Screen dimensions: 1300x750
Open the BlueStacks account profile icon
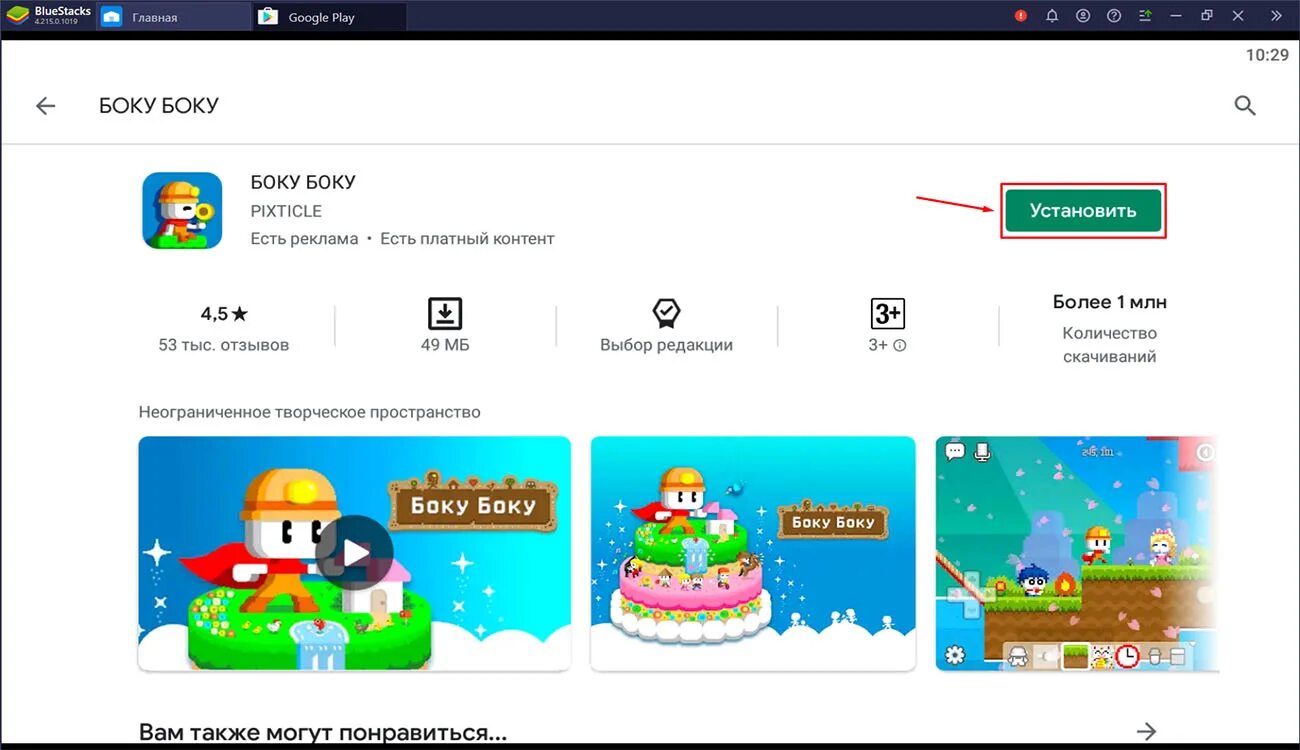1083,16
